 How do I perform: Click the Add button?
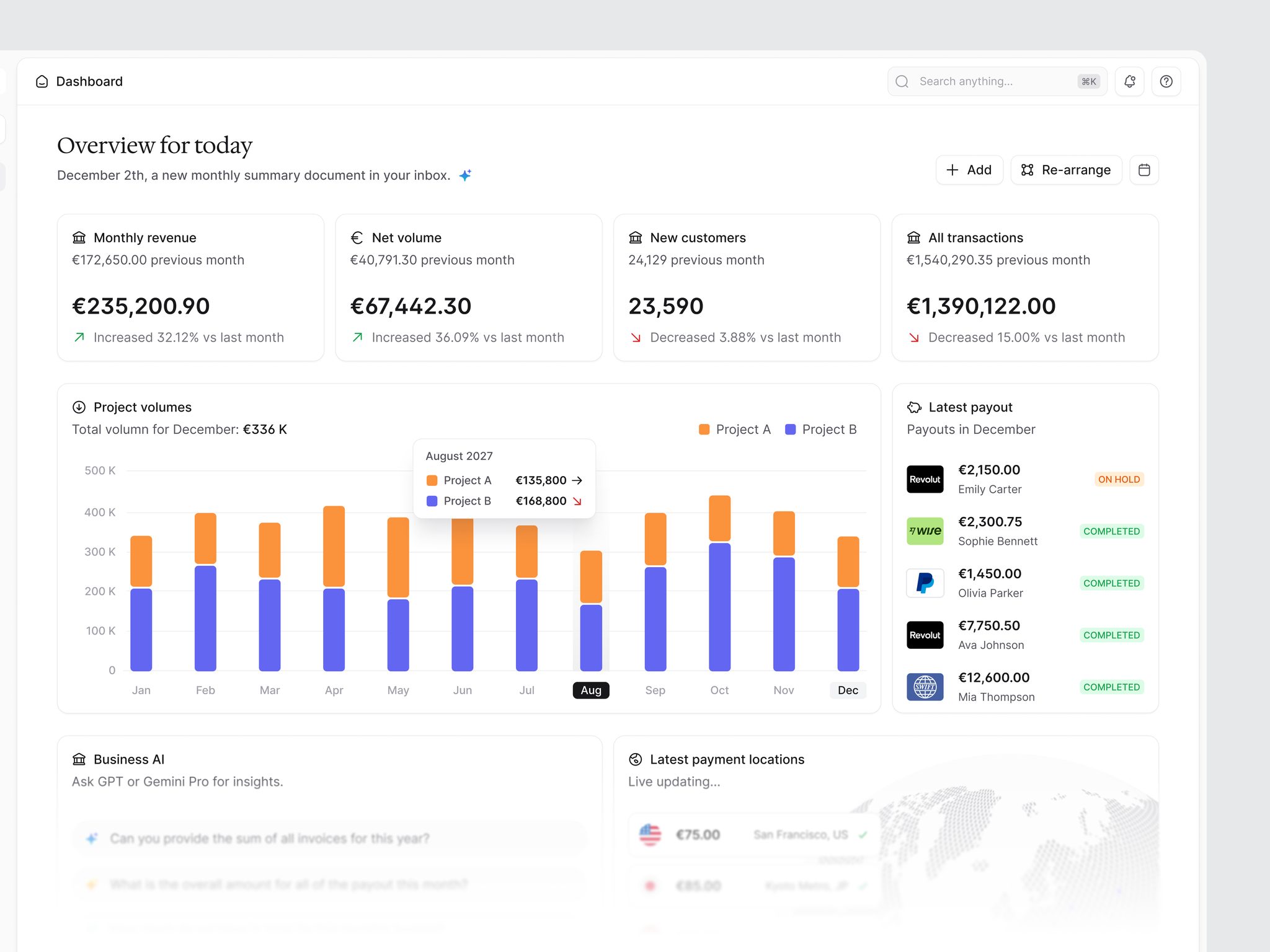[x=969, y=170]
